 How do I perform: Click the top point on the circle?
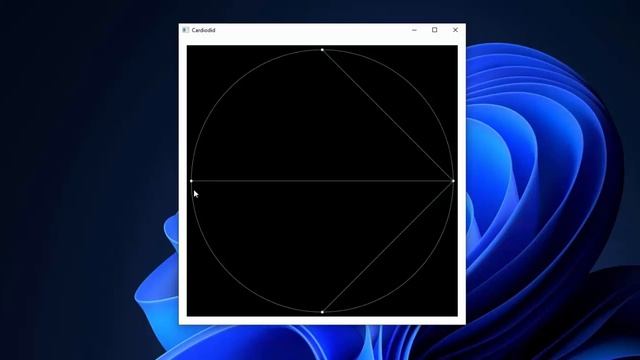tap(322, 50)
